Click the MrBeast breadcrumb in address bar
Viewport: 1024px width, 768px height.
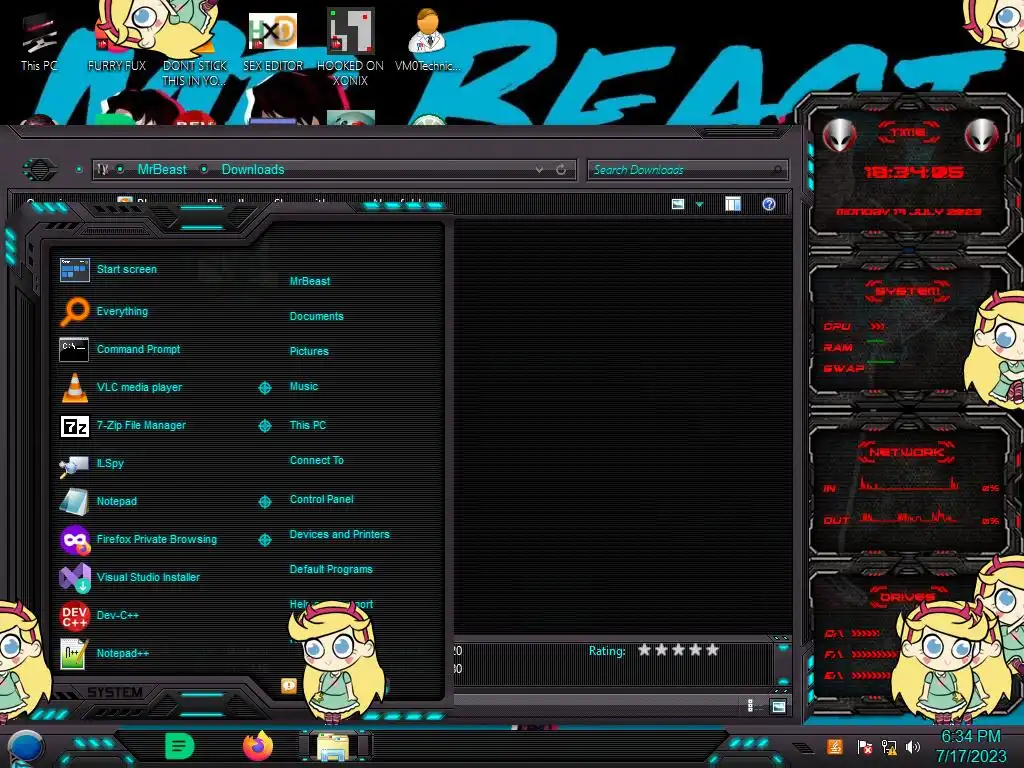162,170
